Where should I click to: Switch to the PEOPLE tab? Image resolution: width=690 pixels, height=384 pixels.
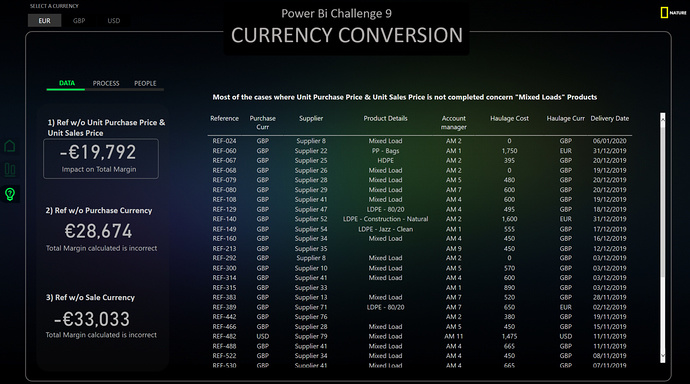pyautogui.click(x=145, y=83)
